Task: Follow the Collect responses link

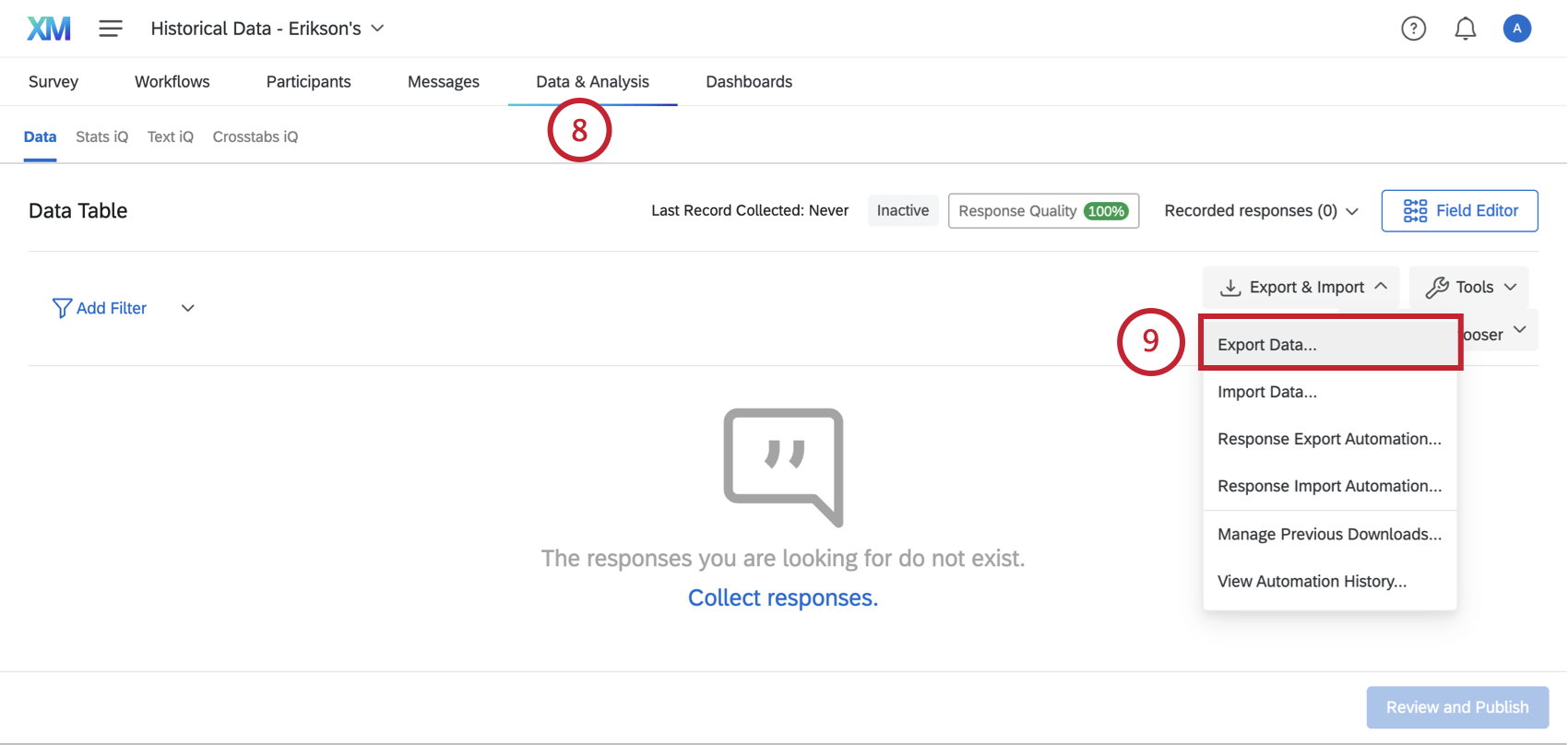Action: [783, 597]
